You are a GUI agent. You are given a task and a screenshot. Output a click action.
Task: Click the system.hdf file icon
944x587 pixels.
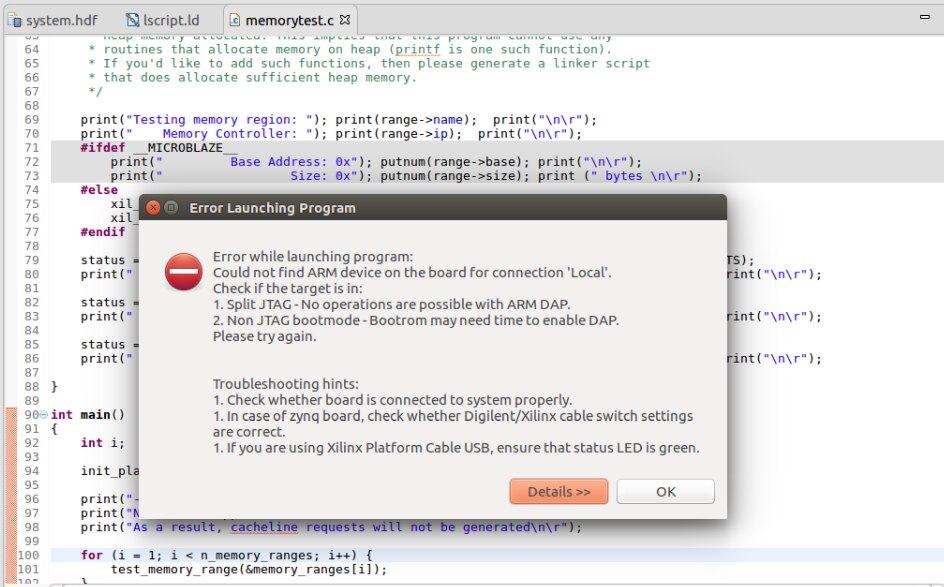[x=14, y=19]
